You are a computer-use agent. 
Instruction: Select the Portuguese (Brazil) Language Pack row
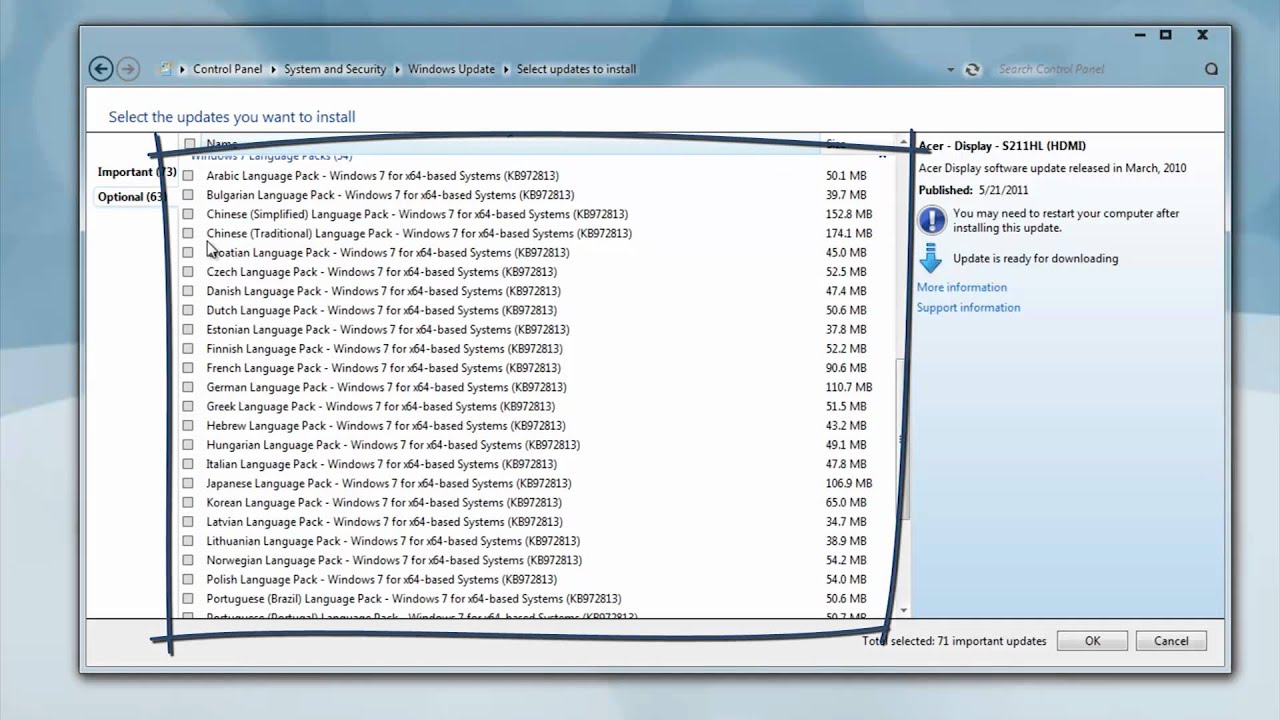(x=538, y=599)
